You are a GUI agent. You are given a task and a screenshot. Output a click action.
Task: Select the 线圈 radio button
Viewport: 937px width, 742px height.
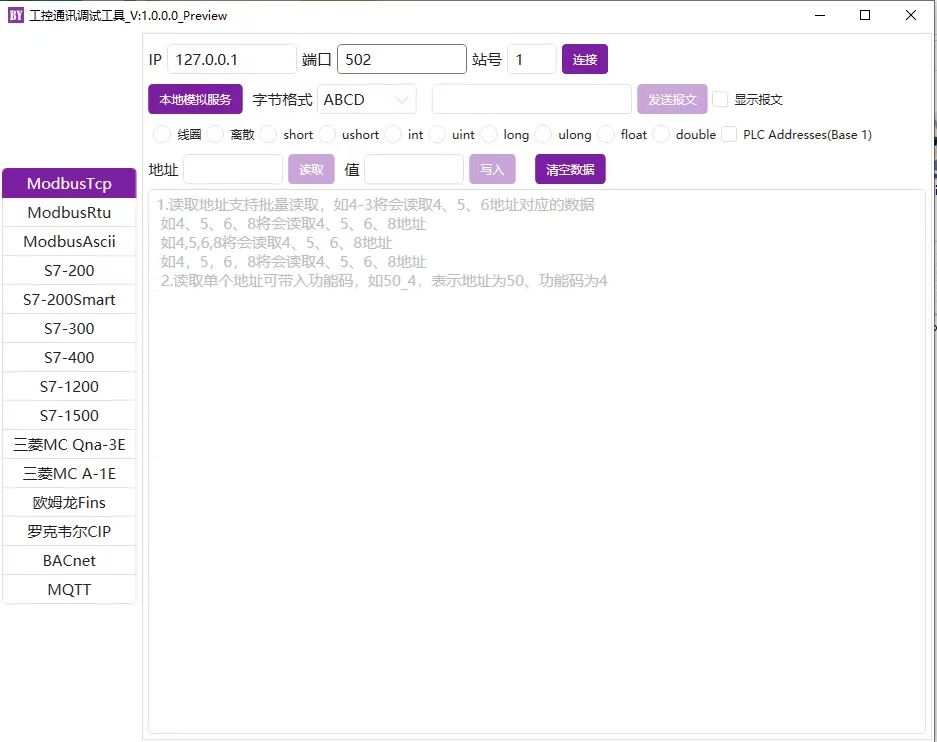[x=162, y=134]
